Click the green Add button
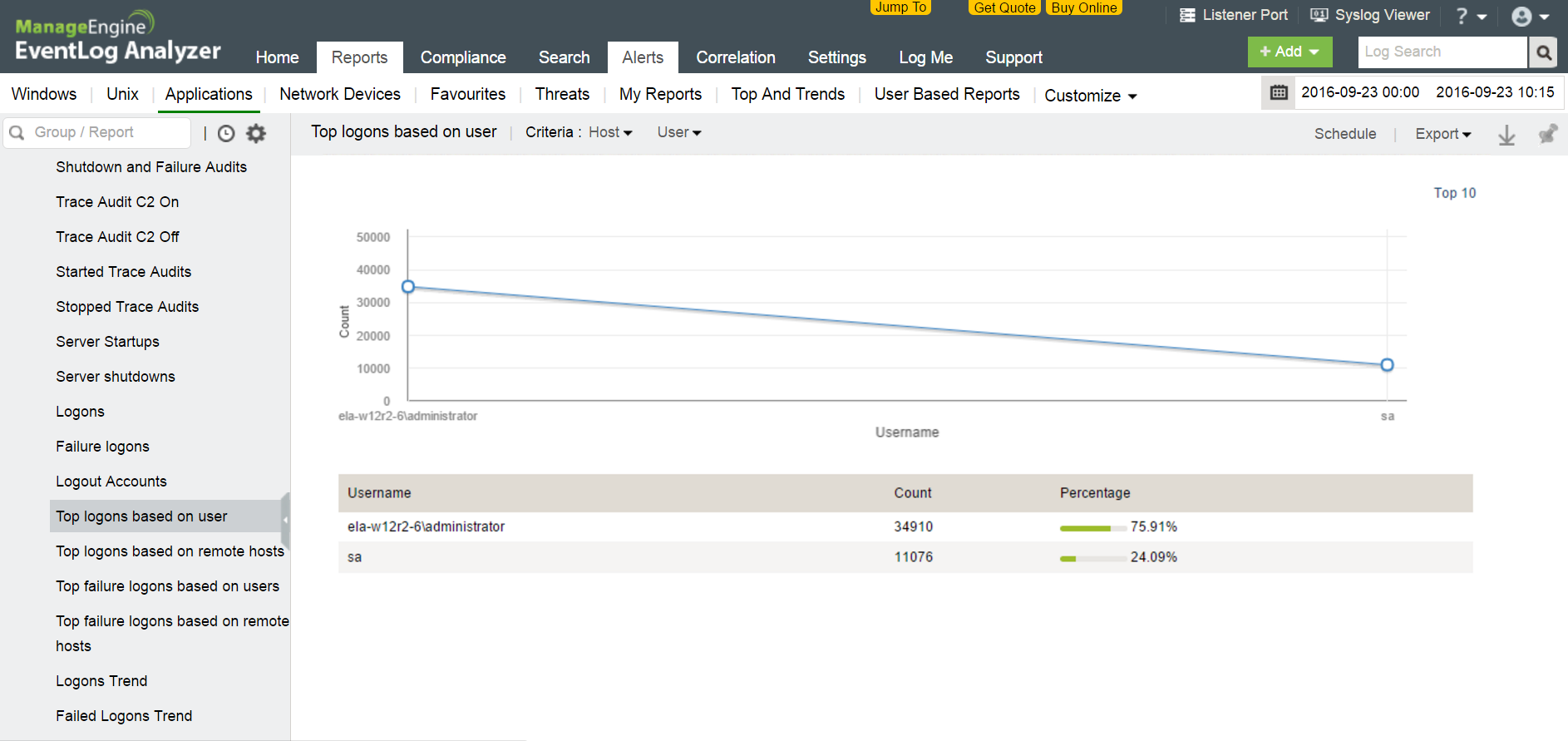 (x=1289, y=52)
